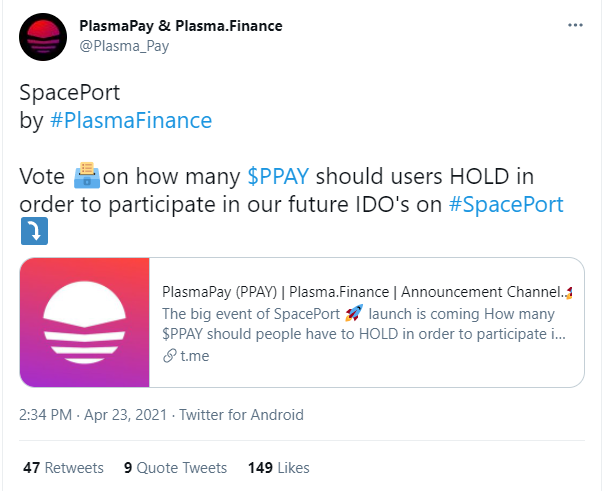
Task: View the 47 Retweets list
Action: pos(63,468)
